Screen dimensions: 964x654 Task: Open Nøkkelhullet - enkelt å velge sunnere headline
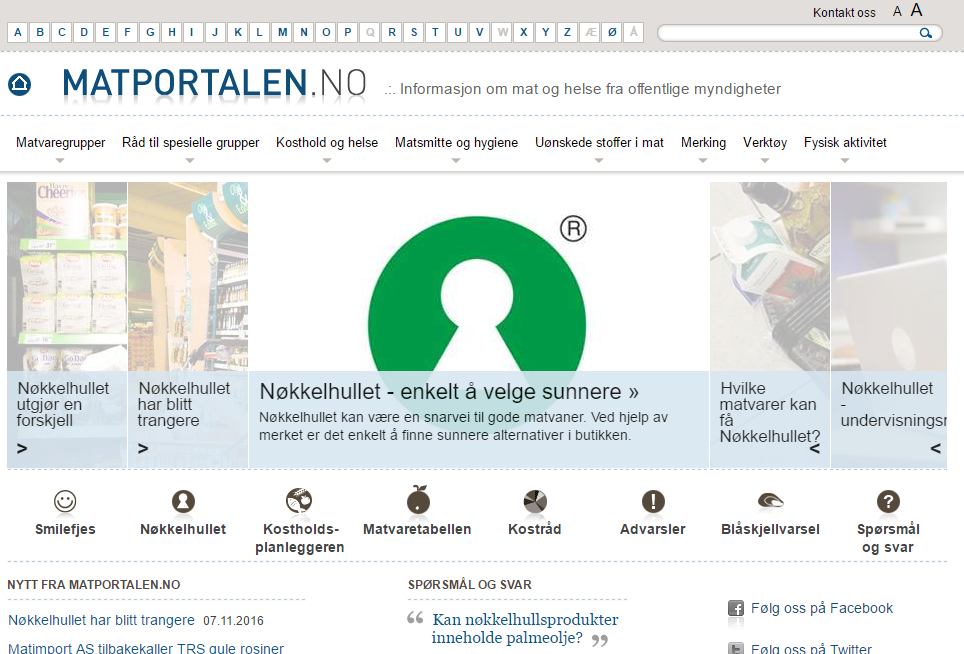click(449, 392)
